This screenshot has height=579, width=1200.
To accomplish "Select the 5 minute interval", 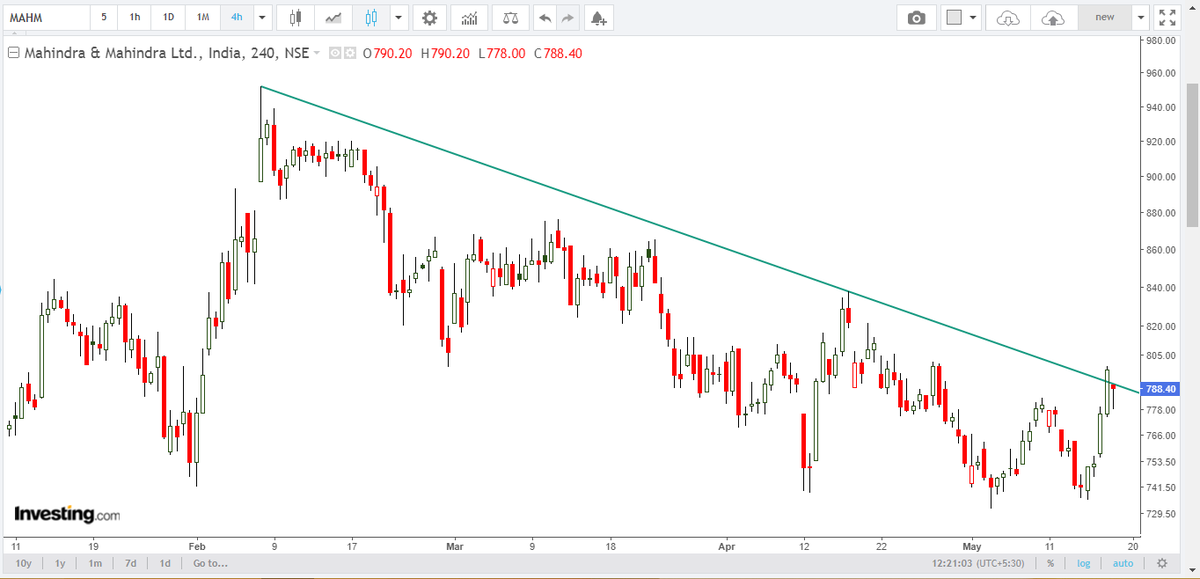I will 104,18.
